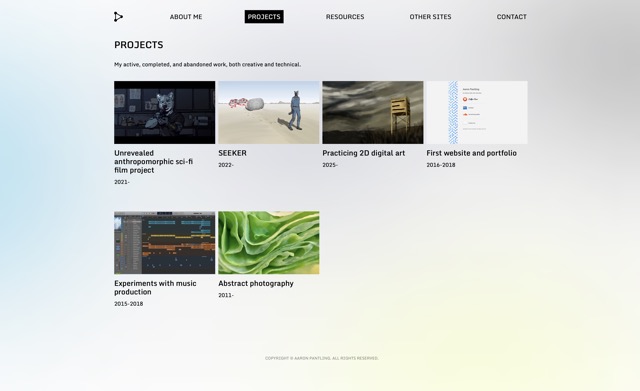This screenshot has height=391, width=640.
Task: Click the Practicing 2D digital art title
Action: click(364, 153)
